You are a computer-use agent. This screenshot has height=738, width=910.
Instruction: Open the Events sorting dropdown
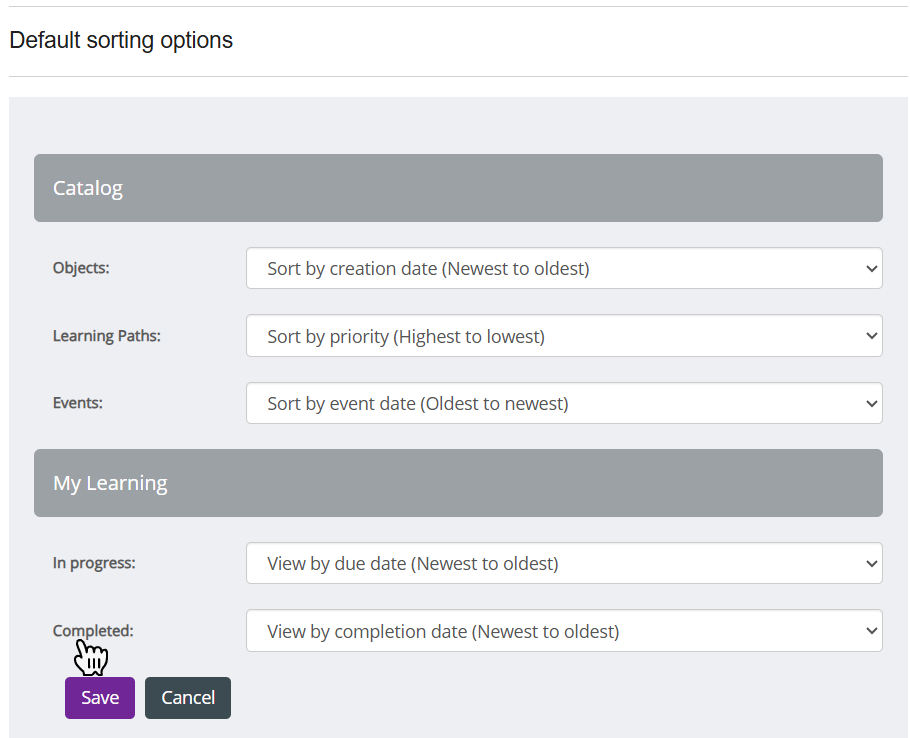pos(563,403)
